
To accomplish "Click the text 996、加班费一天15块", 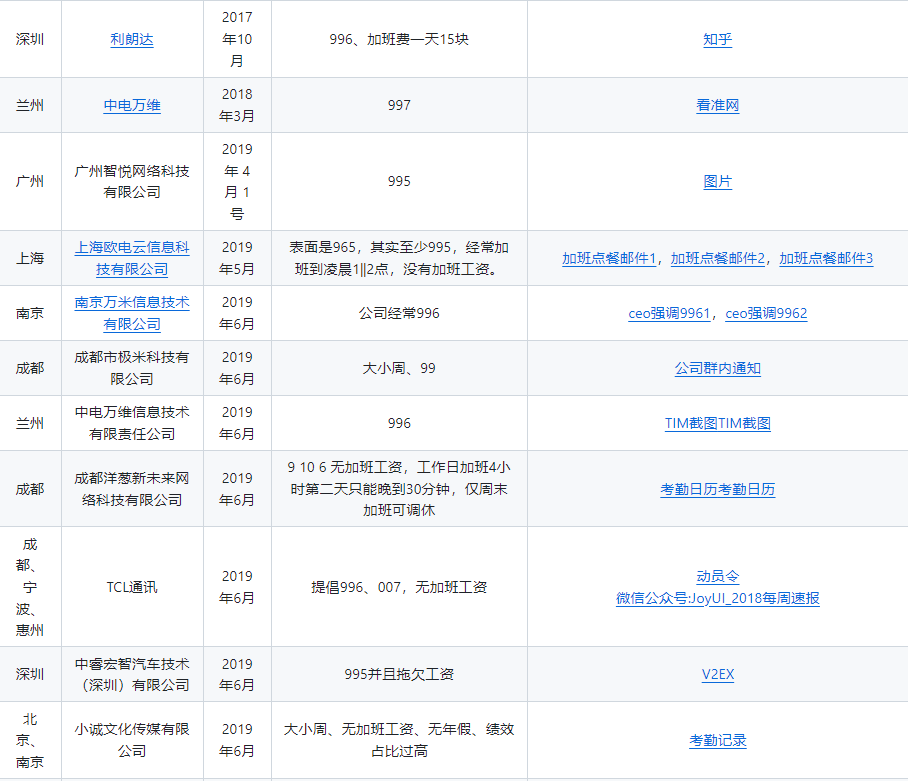I will pyautogui.click(x=399, y=39).
